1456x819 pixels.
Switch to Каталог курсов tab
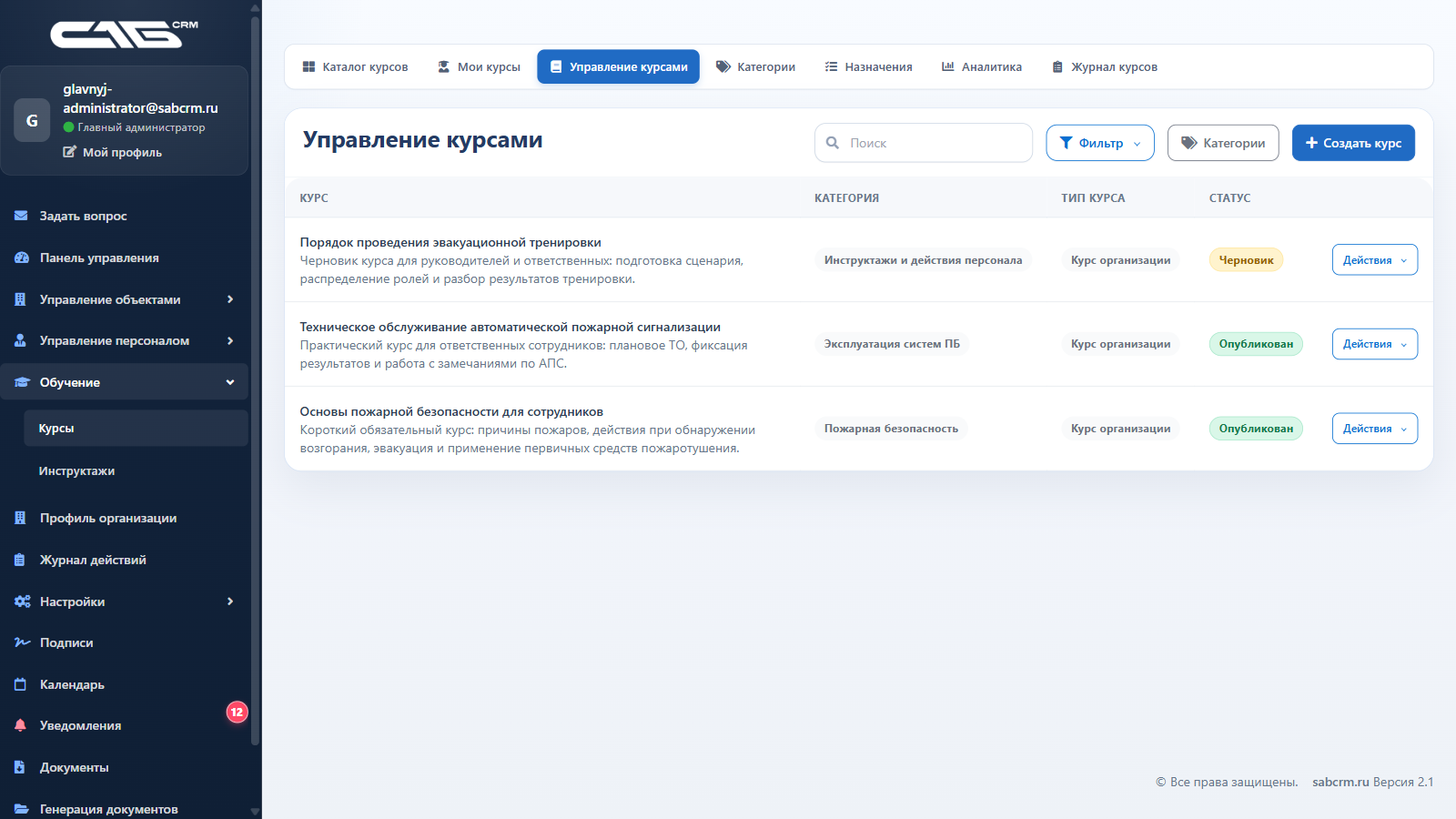pos(356,66)
